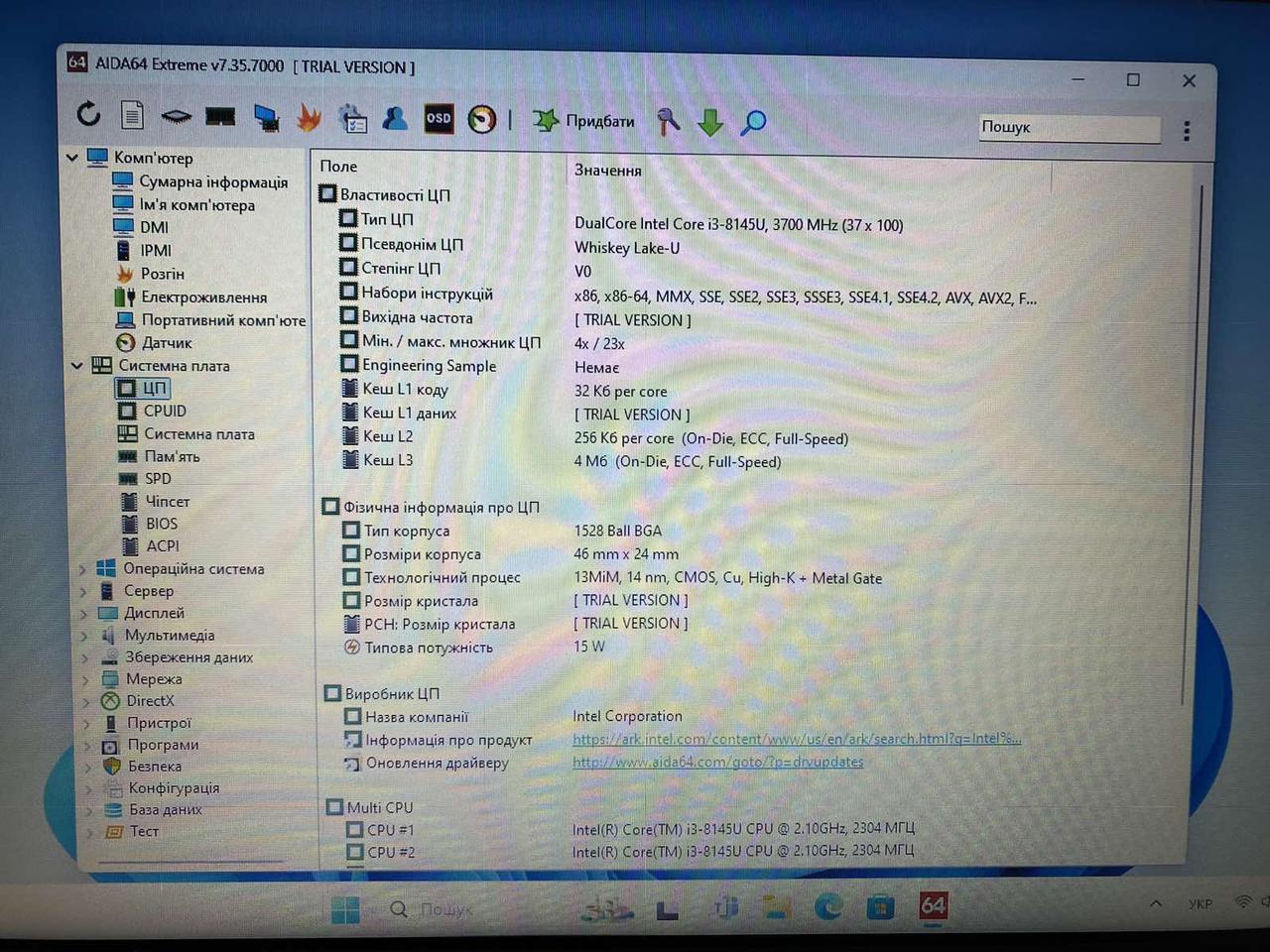The height and width of the screenshot is (952, 1270).
Task: Click the green down-arrow updates icon
Action: (x=710, y=122)
